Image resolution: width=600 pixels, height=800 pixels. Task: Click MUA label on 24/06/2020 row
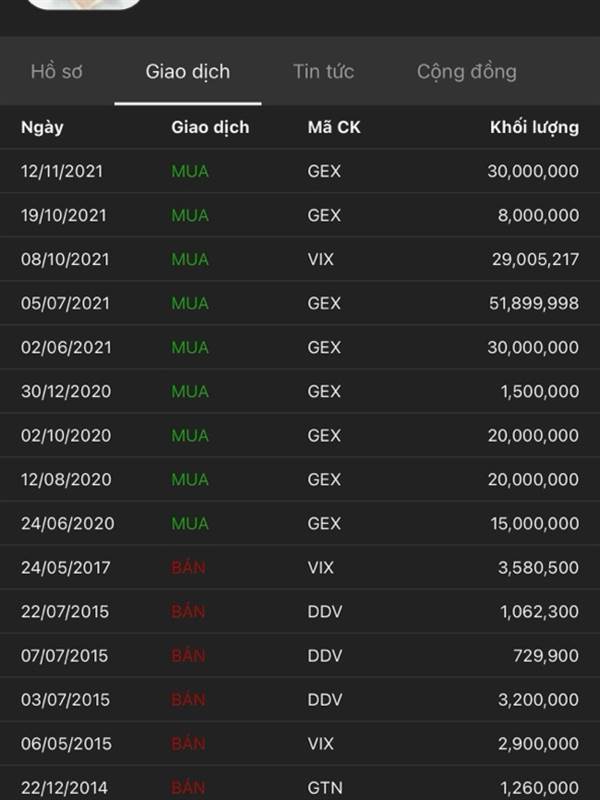[190, 523]
